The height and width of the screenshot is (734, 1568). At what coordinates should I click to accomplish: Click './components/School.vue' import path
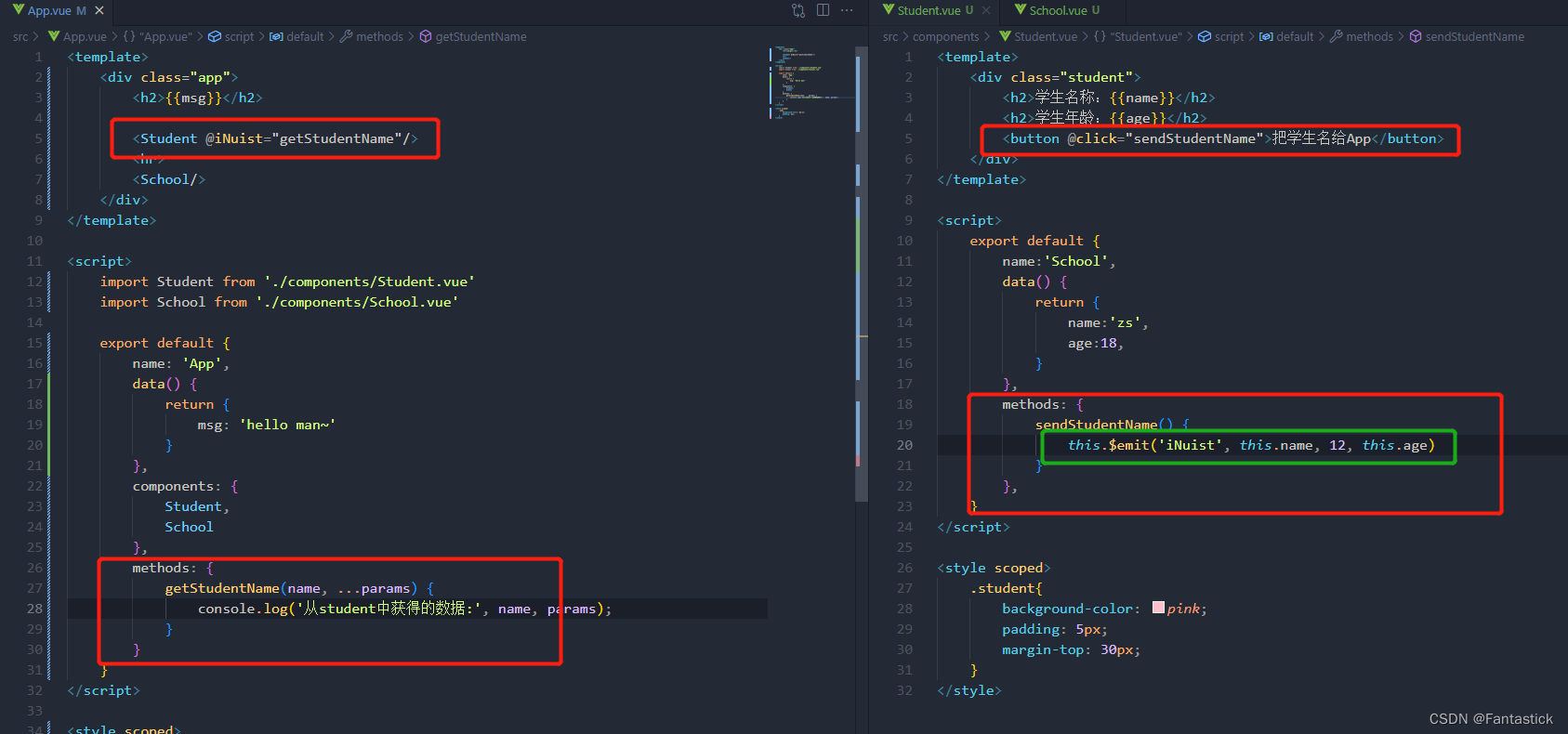click(357, 302)
